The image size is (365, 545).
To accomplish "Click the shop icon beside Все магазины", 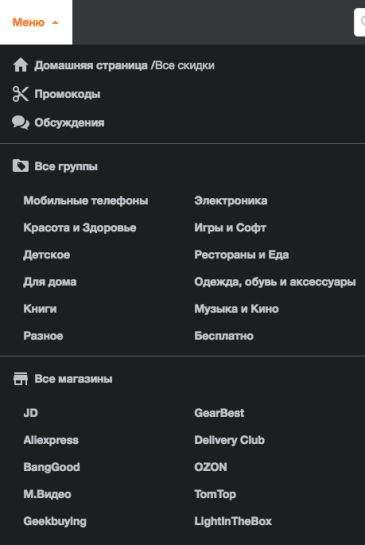I will point(21,379).
